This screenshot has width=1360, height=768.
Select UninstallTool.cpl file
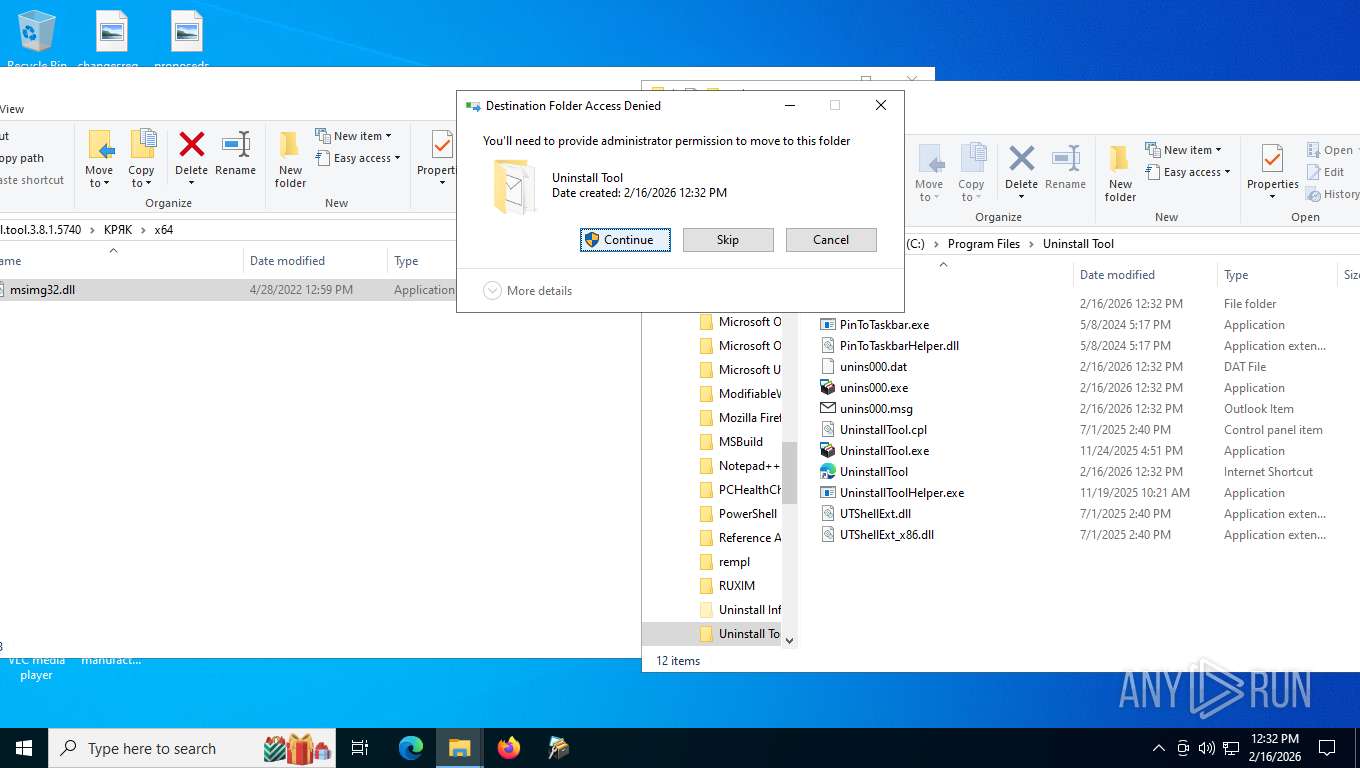click(883, 430)
